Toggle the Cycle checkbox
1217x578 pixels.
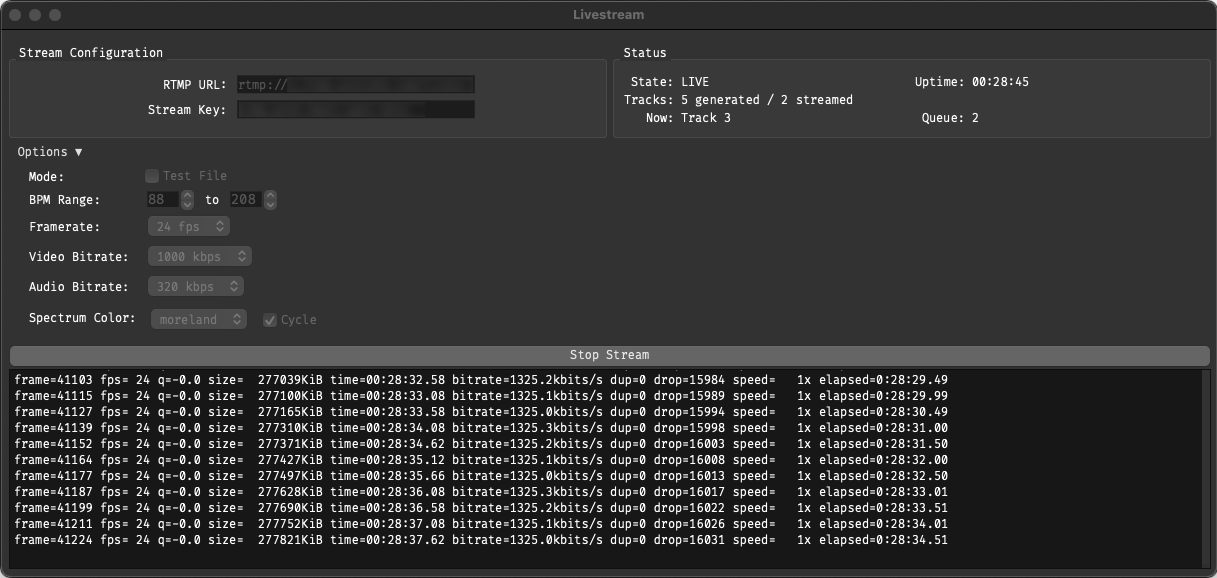270,320
